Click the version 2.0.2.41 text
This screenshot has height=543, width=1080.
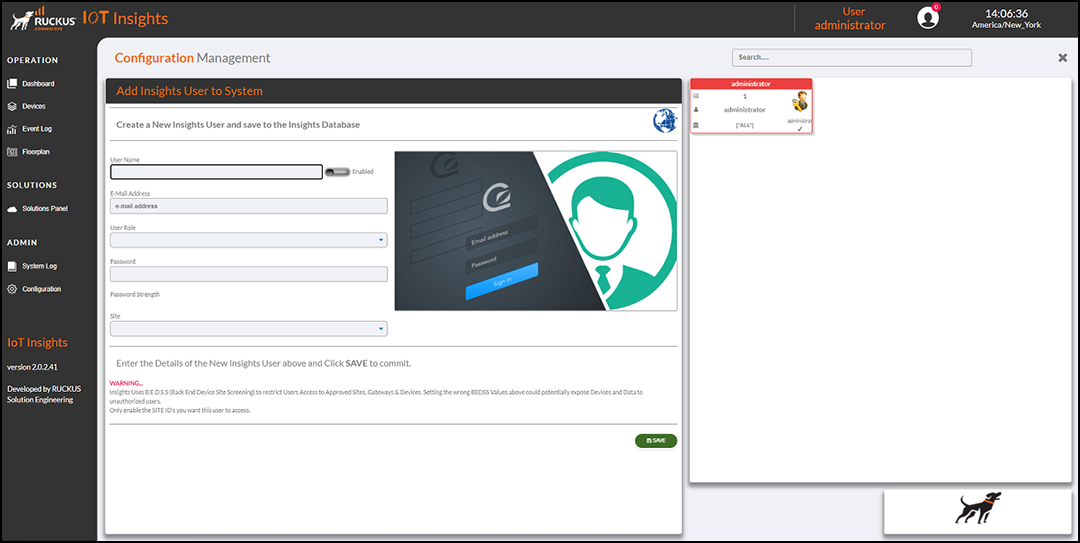coord(32,367)
